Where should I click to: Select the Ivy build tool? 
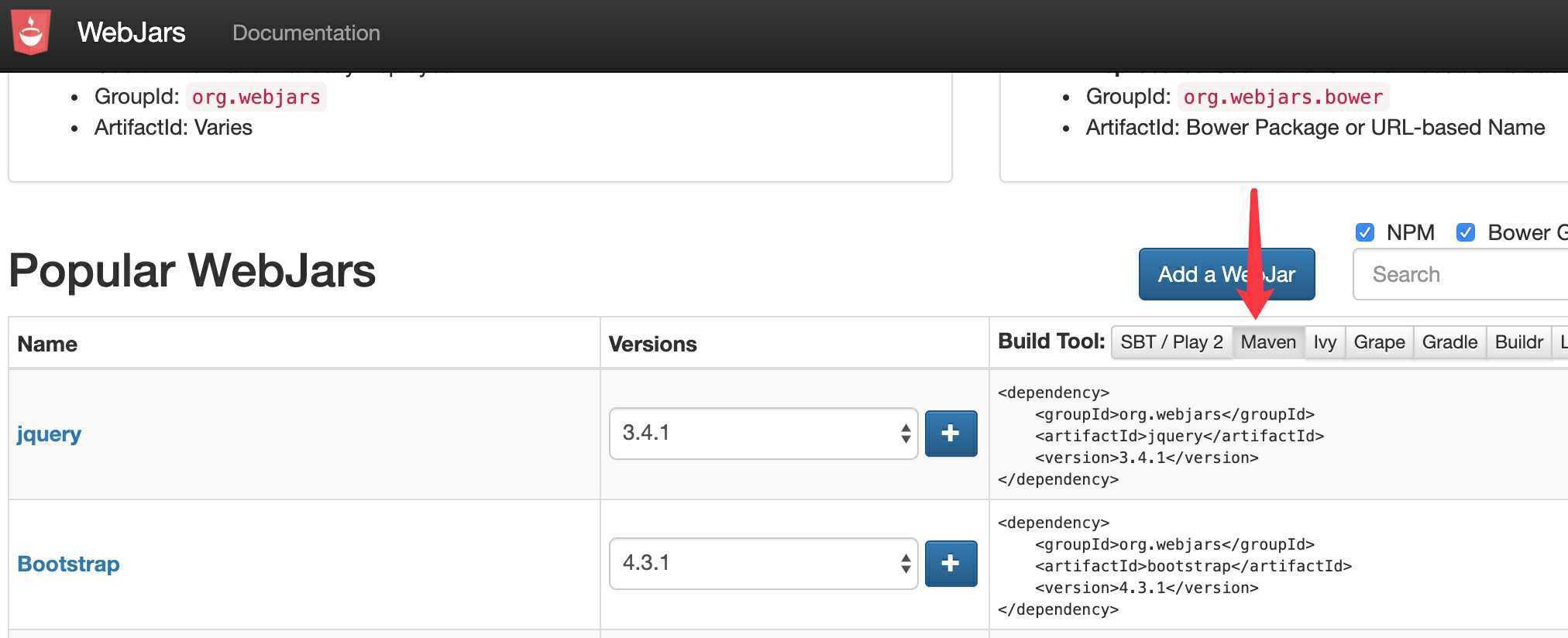[1325, 342]
